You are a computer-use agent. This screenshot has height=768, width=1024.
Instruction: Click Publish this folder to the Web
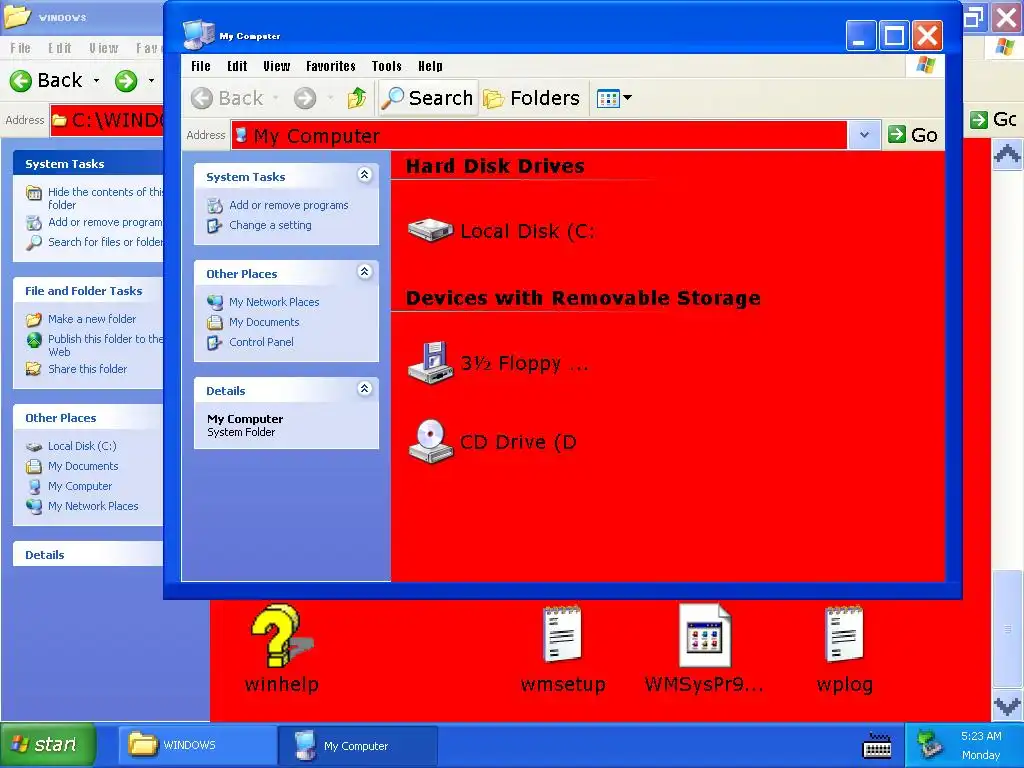(105, 345)
